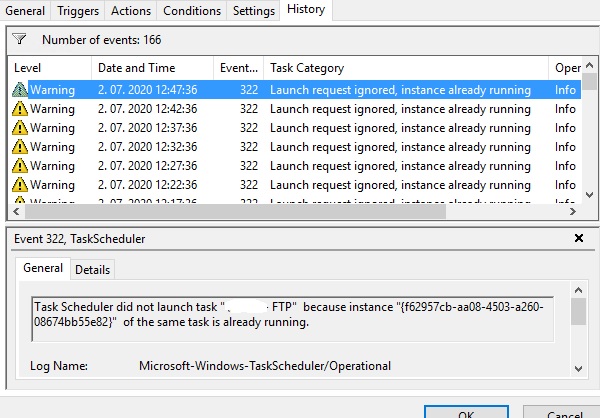Sort events by Task Category column
The width and height of the screenshot is (600, 418).
click(x=307, y=68)
